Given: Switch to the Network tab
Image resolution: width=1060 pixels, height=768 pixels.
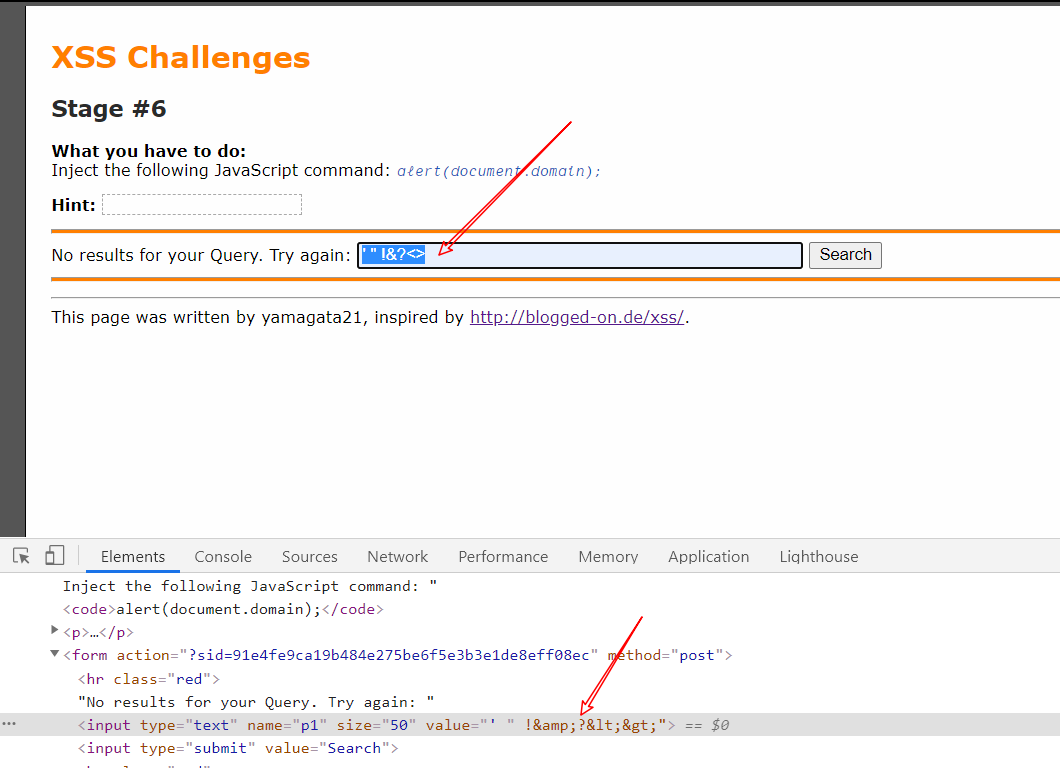Looking at the screenshot, I should (398, 556).
